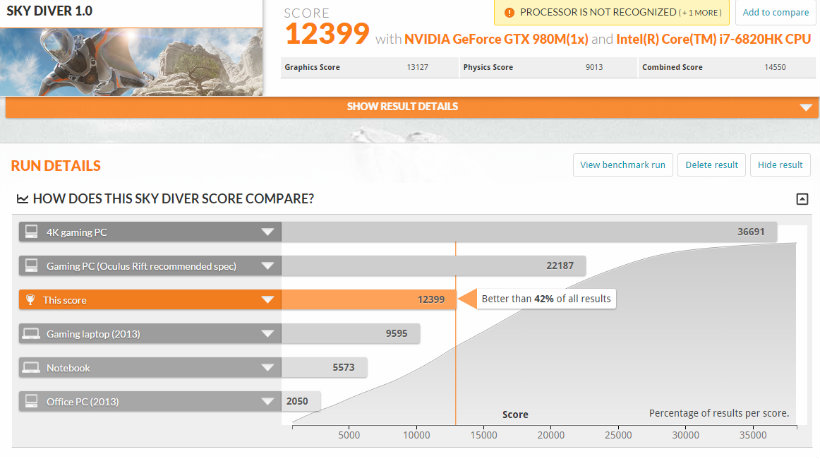Click the Graphics Score label

click(x=312, y=67)
